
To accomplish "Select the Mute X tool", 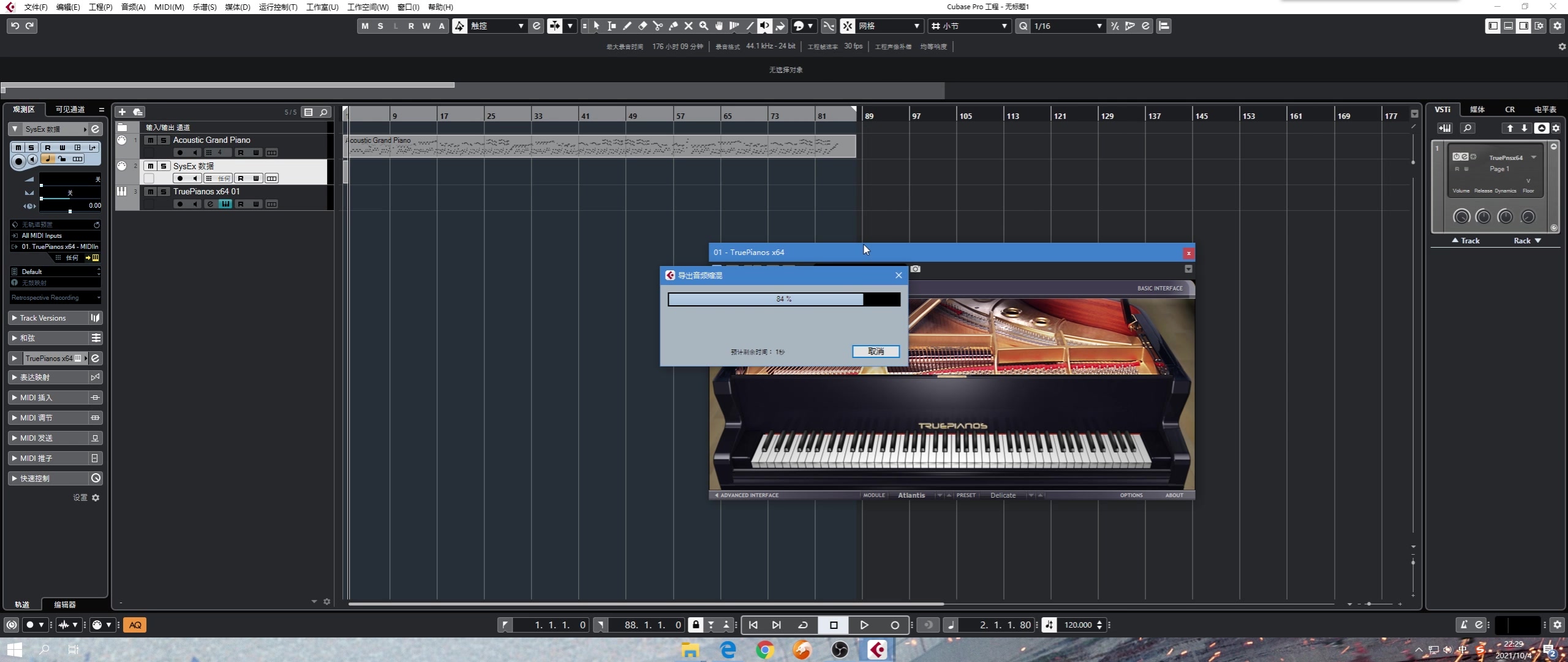I will (688, 26).
